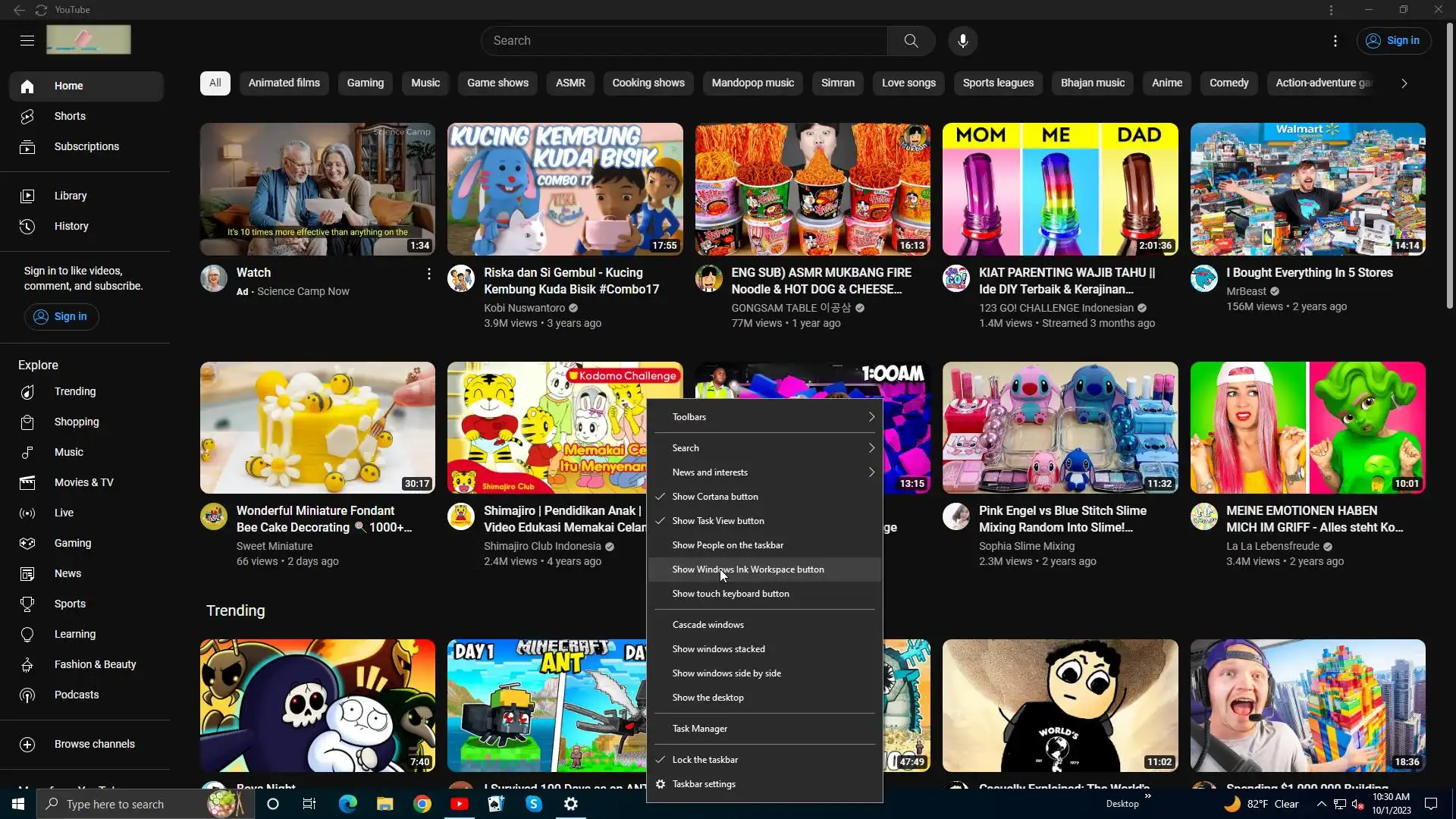Click the top-right Sign in button

[1393, 41]
